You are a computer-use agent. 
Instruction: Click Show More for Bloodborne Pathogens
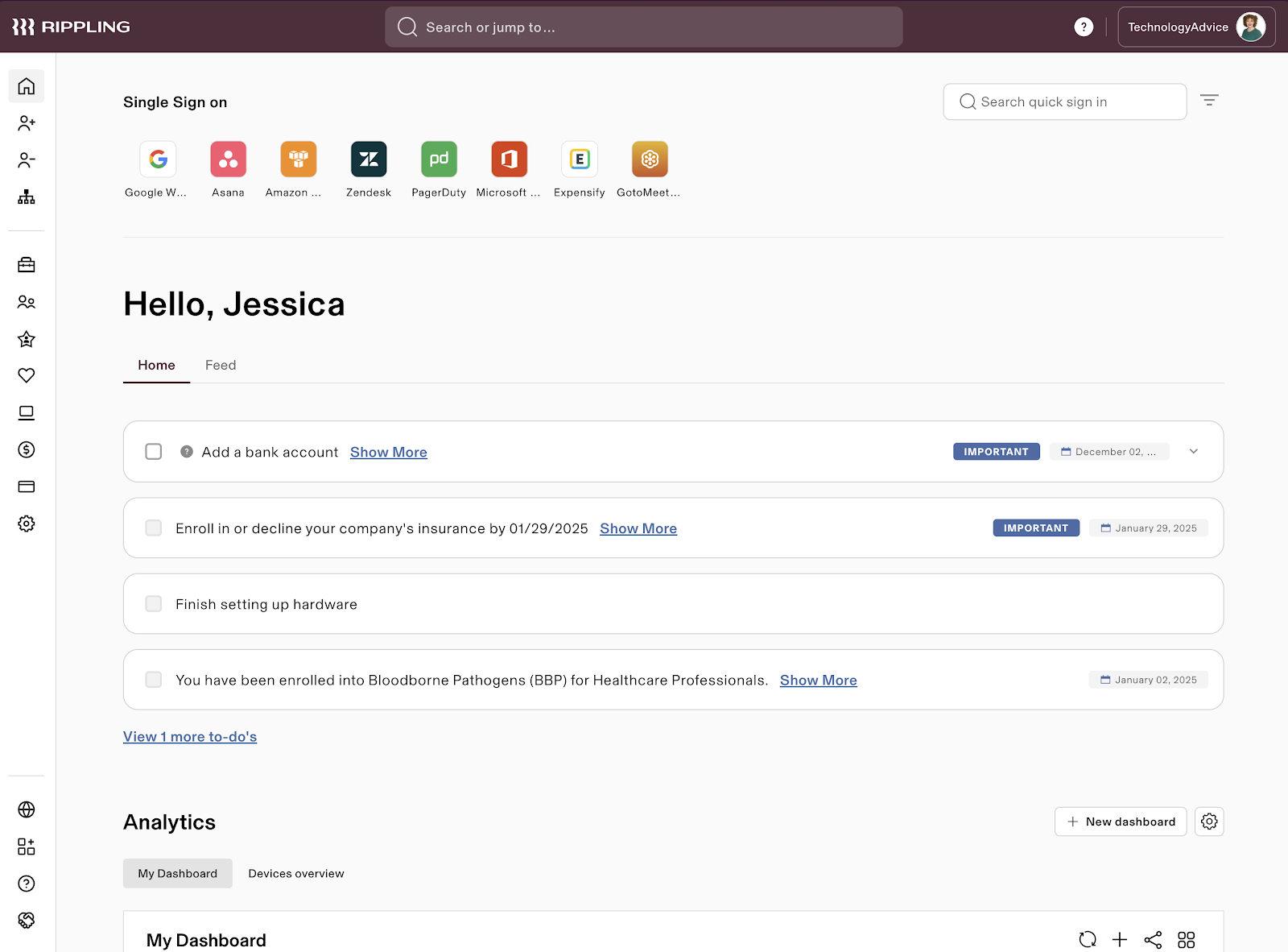pos(819,681)
